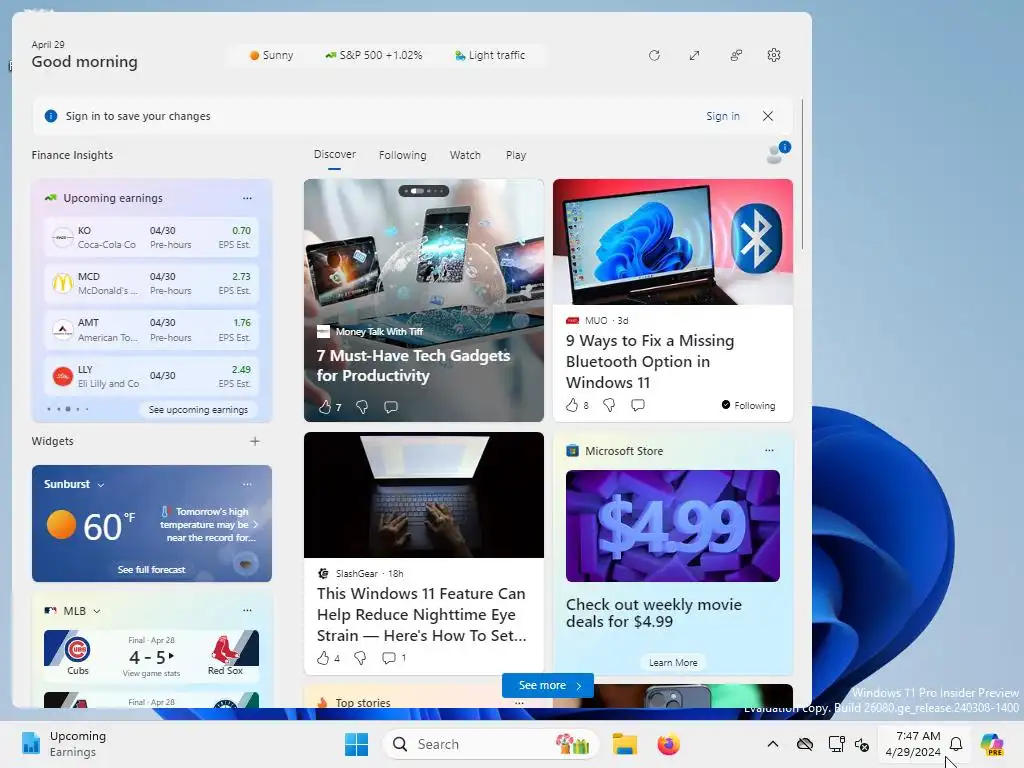1024x768 pixels.
Task: Select the Coca-Cola Co earnings row
Action: [x=152, y=237]
